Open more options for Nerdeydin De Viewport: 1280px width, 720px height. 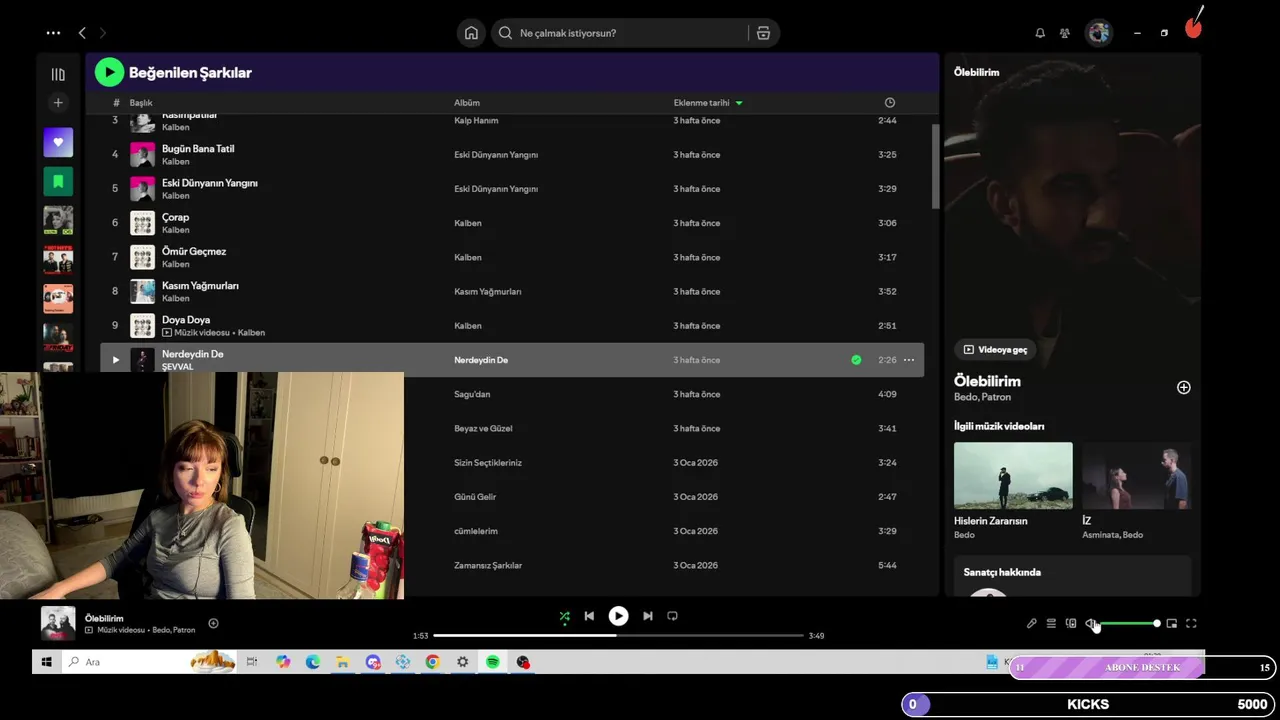909,360
